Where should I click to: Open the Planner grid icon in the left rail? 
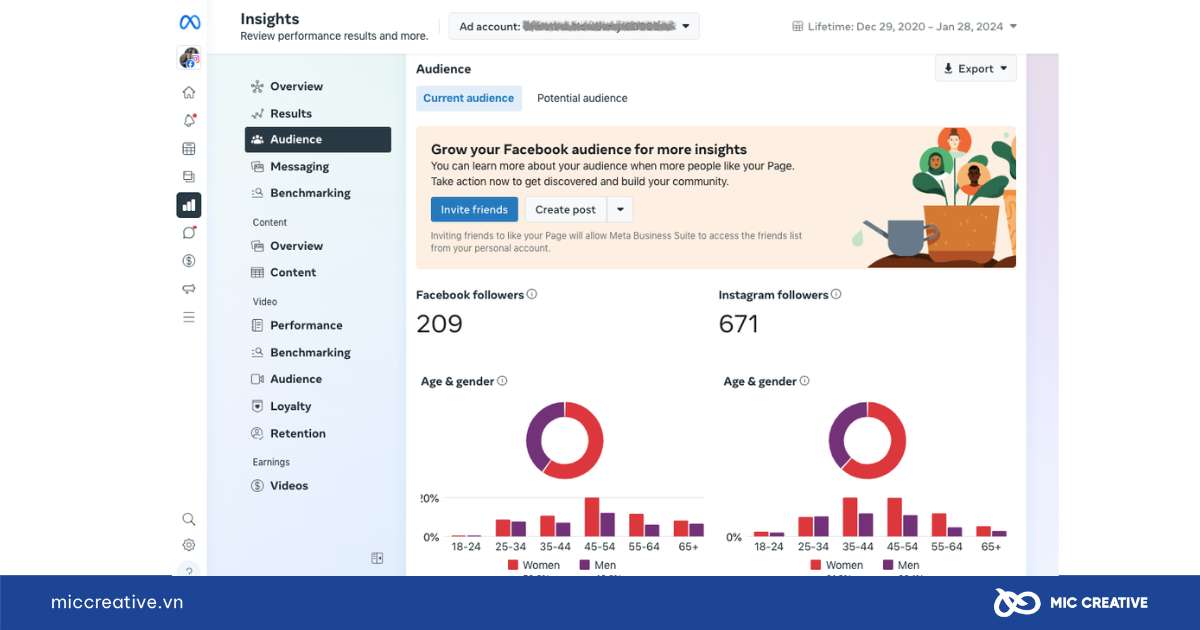(189, 149)
